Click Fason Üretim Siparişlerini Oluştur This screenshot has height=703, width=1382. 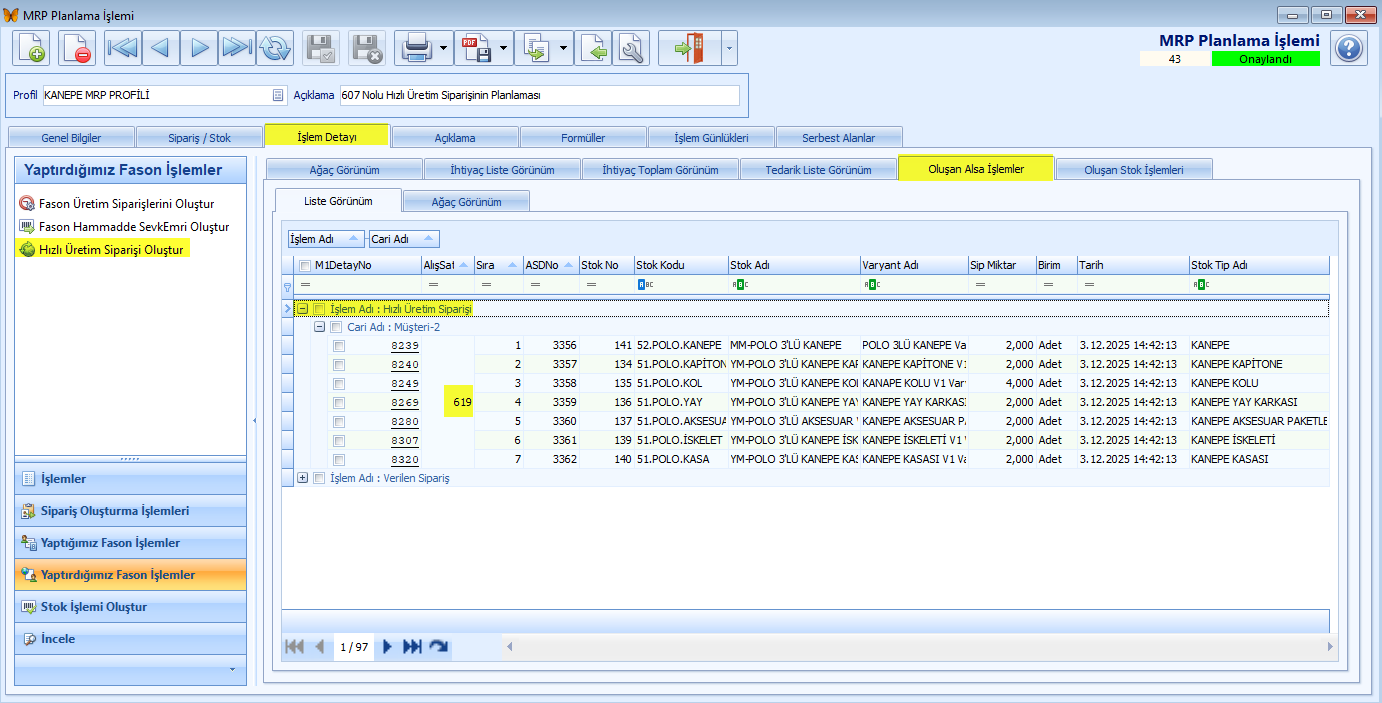126,203
